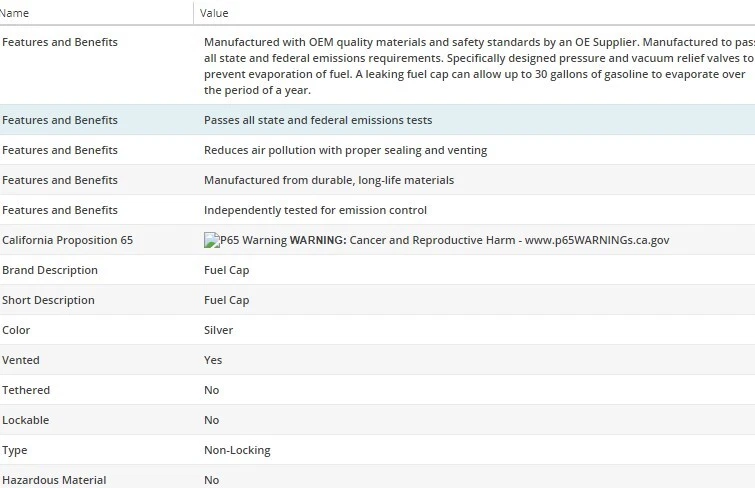Screen dimensions: 755x488
Task: Click the Lockable row 'No' value
Action: 211,420
